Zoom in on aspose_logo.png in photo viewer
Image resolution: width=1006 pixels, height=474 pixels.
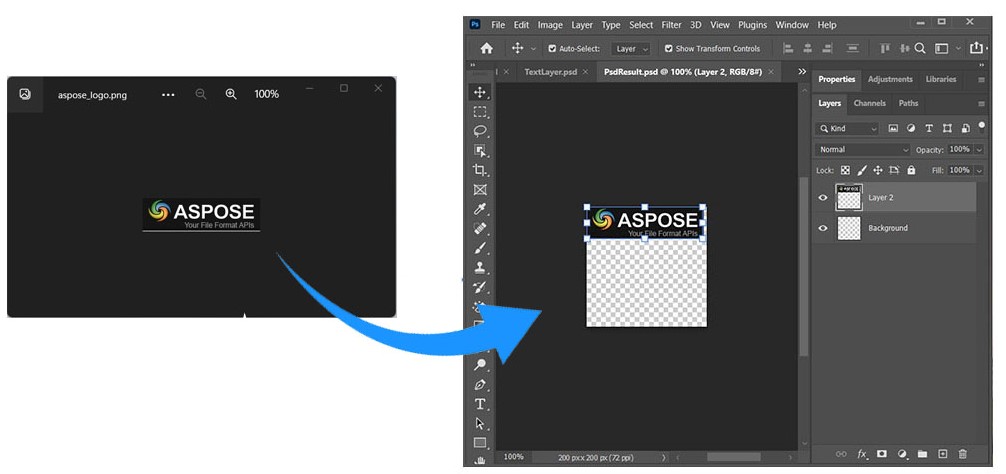click(x=231, y=94)
